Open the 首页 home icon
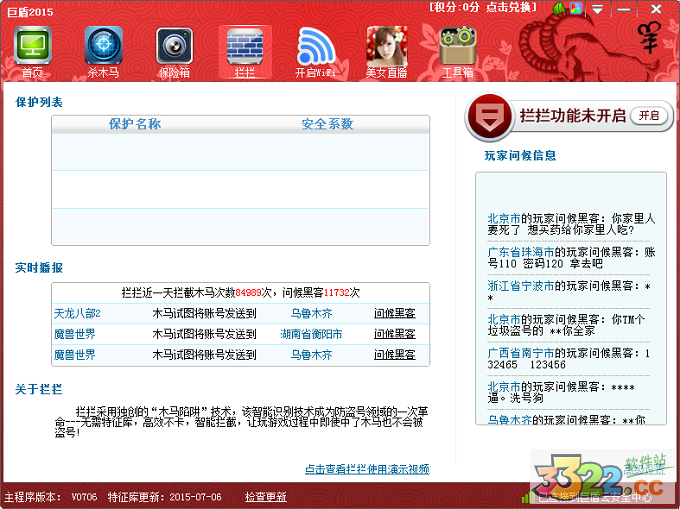The image size is (680, 509). click(x=33, y=50)
